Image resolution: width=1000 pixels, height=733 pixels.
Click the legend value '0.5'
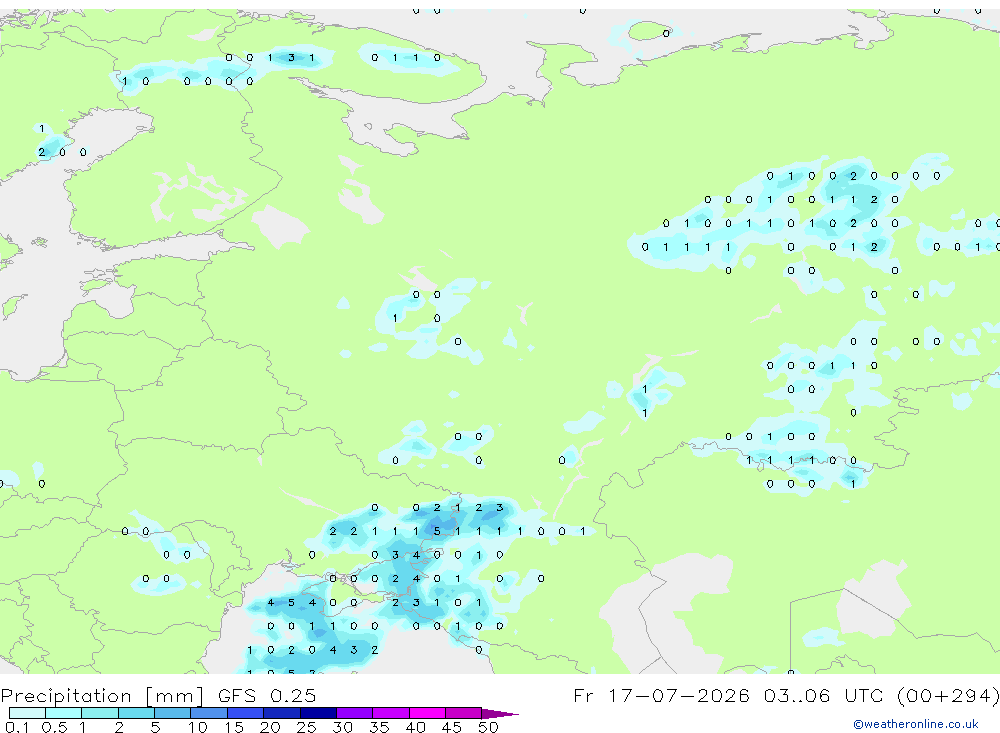click(x=54, y=727)
